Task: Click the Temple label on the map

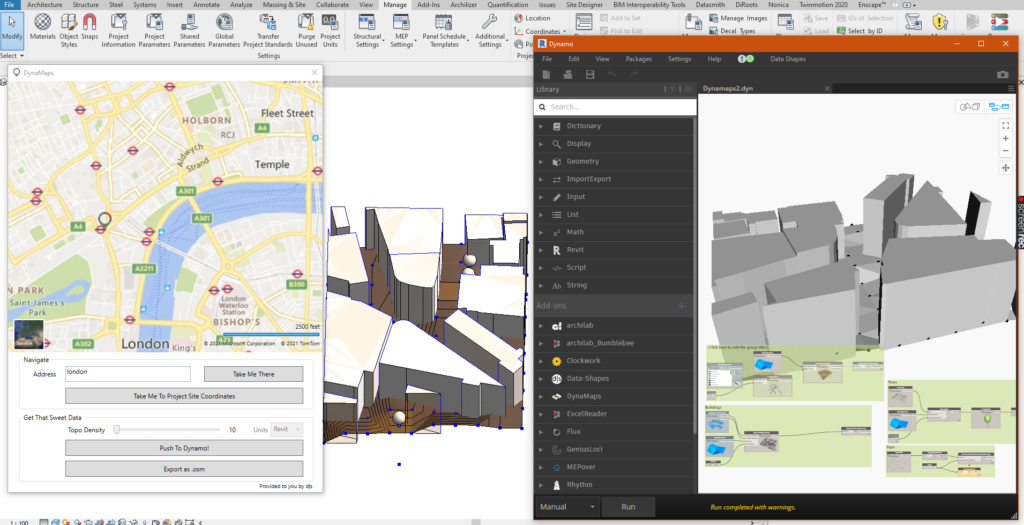Action: tap(272, 165)
